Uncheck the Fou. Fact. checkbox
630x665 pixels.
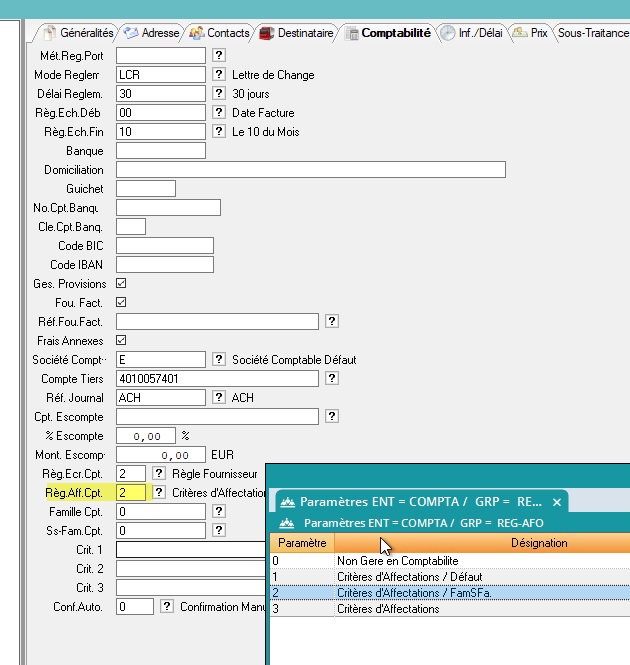tap(122, 303)
